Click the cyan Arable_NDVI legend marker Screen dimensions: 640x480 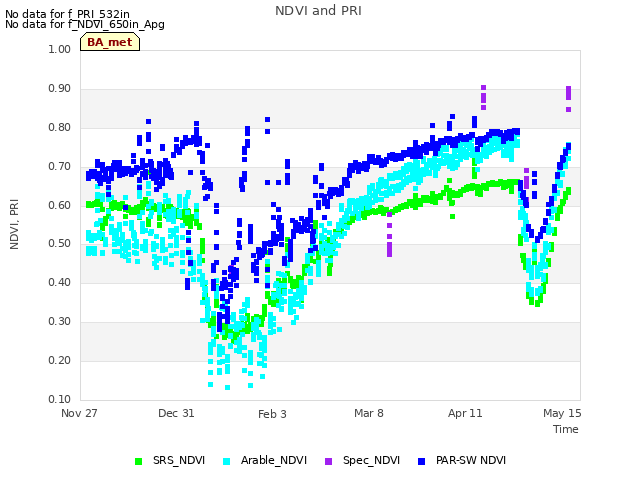tap(227, 461)
